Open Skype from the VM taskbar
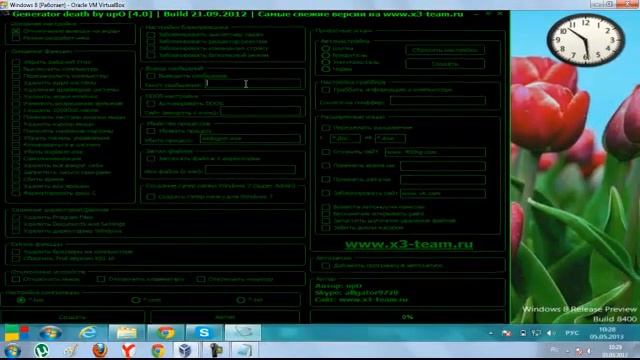This screenshot has width=640, height=360. point(204,333)
